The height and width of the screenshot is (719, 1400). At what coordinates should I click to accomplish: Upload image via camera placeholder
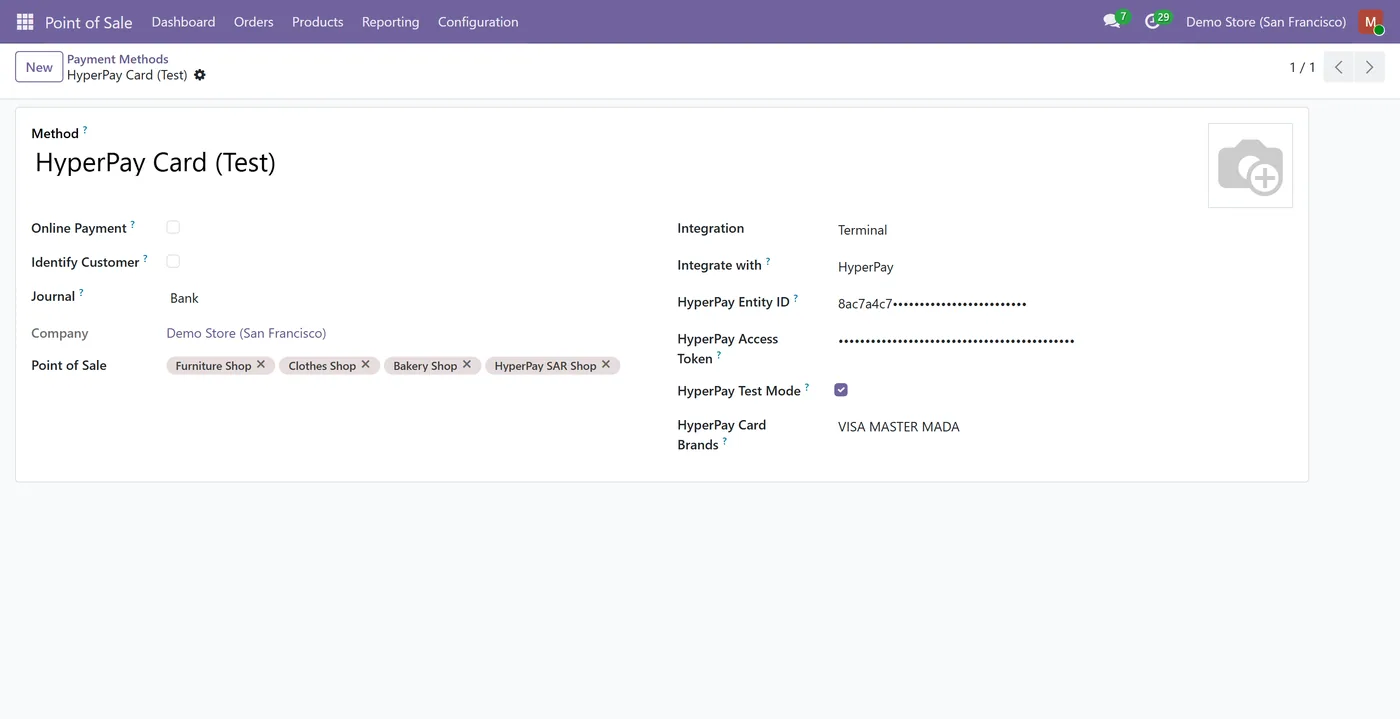point(1250,166)
